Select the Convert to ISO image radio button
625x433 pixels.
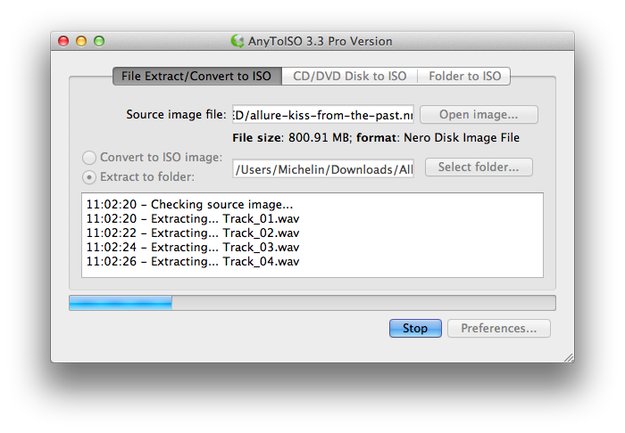pos(89,157)
